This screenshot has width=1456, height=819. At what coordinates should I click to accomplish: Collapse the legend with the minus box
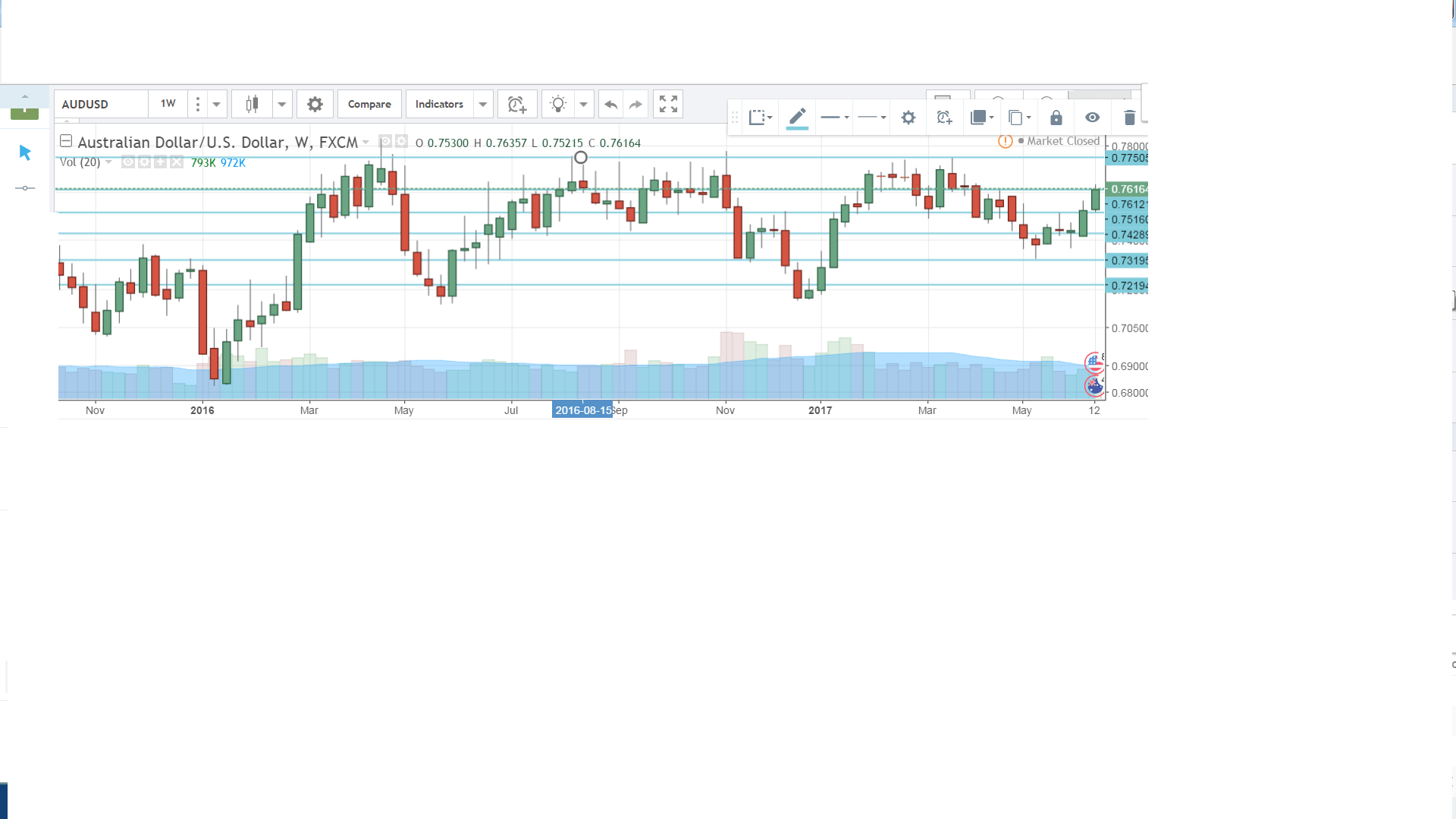(66, 141)
